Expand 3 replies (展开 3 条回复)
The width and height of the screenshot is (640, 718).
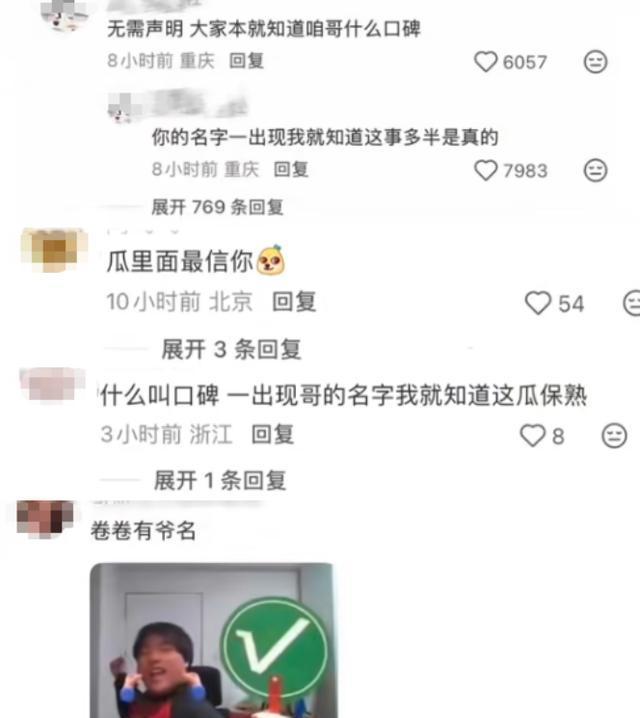[231, 349]
